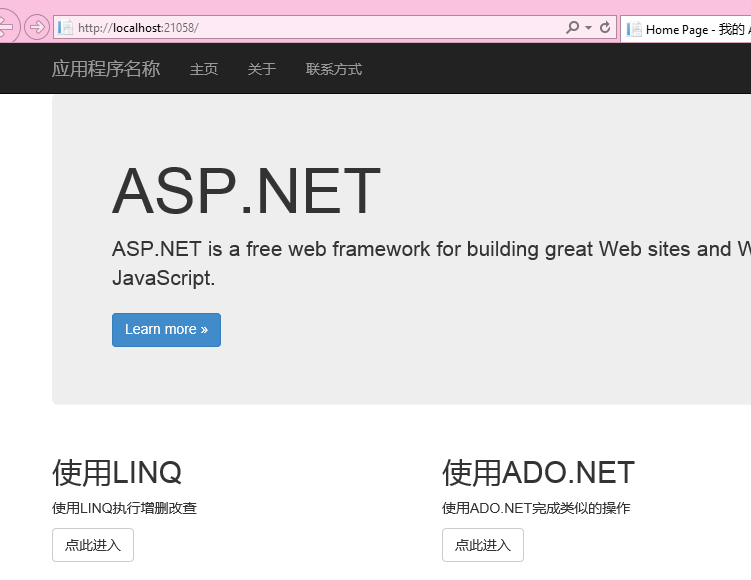Click the 使用LINQ heading
The width and height of the screenshot is (751, 580).
117,473
